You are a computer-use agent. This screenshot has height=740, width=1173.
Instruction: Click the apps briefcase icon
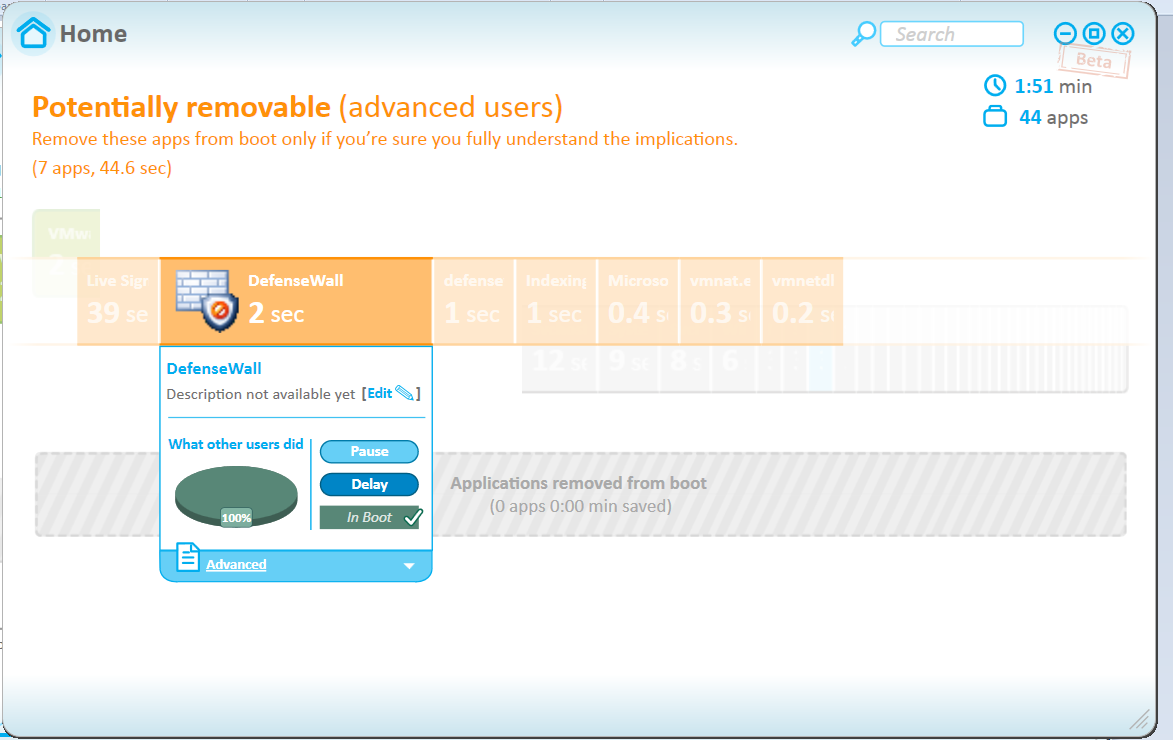[x=995, y=117]
